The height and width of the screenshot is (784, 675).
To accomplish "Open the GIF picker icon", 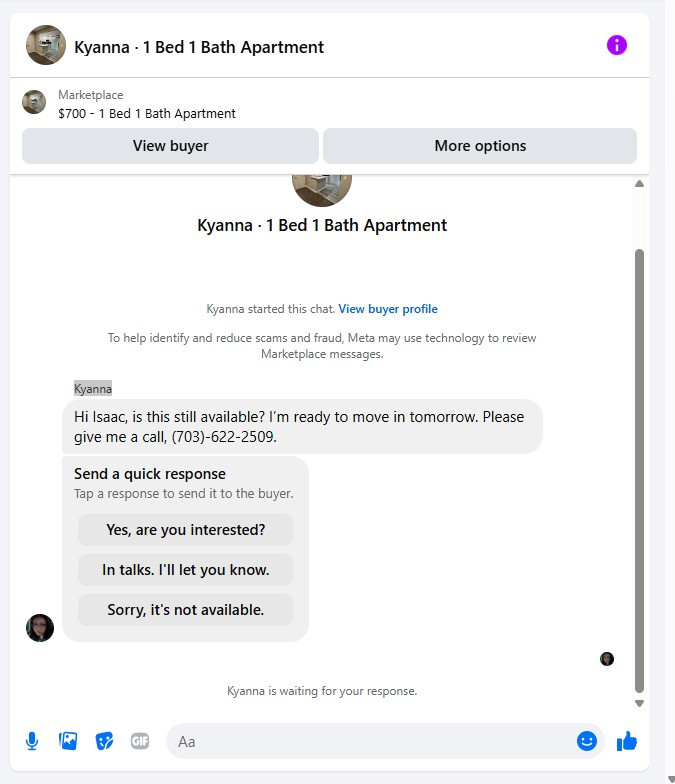I will click(140, 740).
